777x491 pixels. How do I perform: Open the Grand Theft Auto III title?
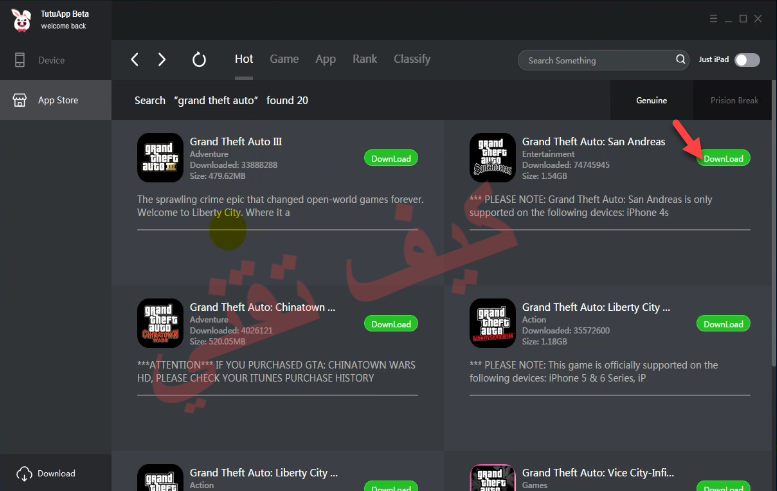235,142
